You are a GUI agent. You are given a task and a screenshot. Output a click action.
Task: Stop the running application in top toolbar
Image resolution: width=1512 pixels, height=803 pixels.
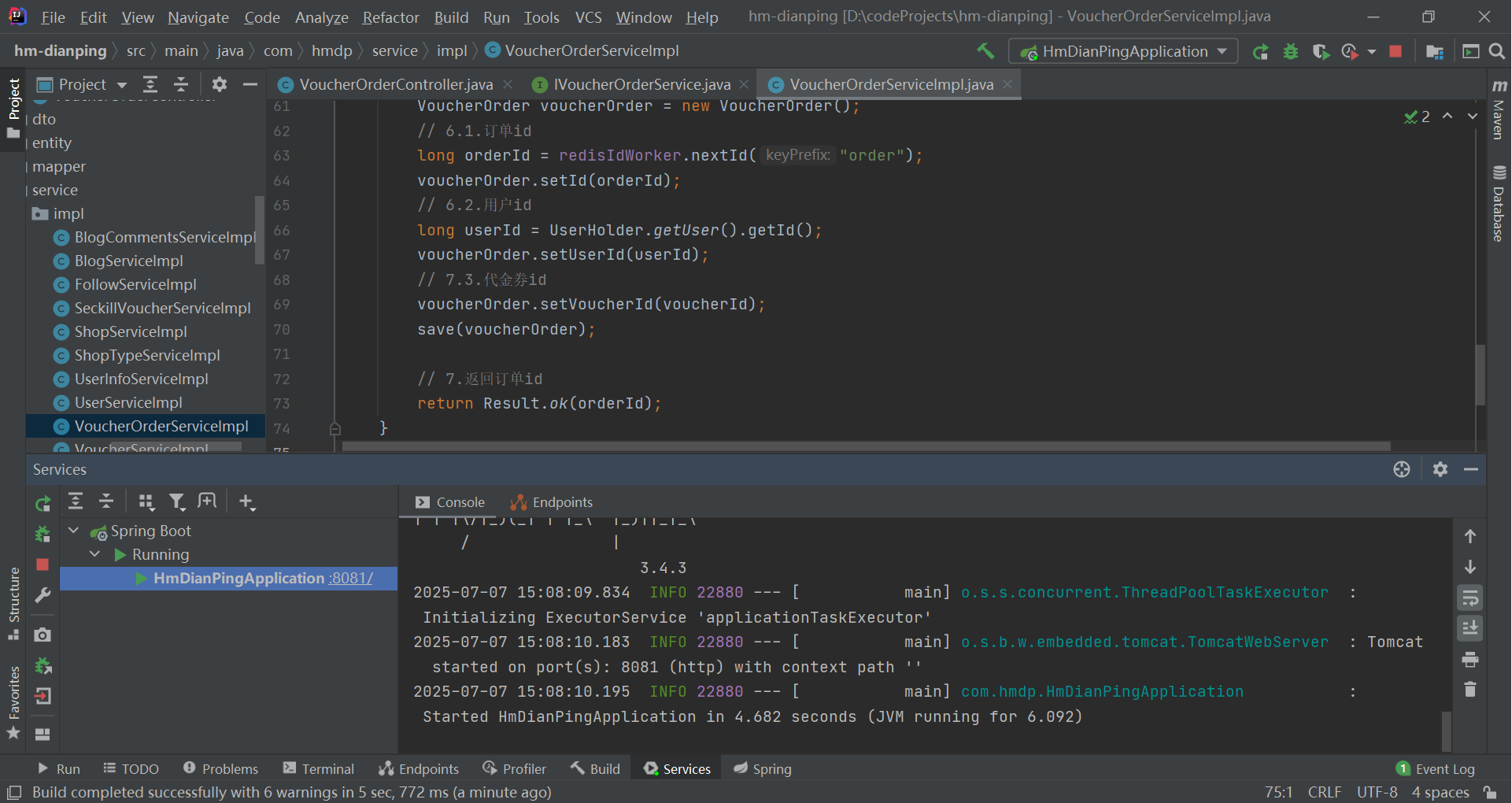coord(1396,51)
